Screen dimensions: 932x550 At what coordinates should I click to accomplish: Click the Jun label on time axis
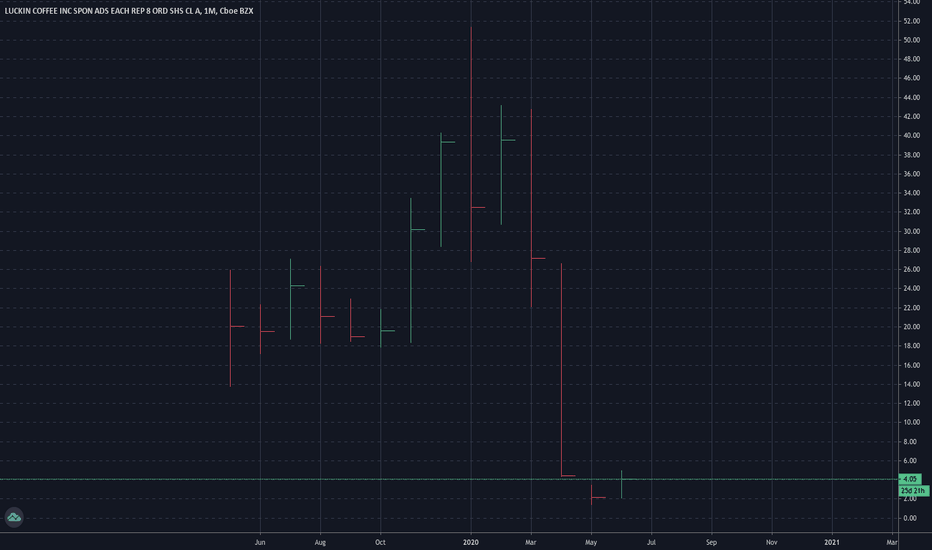pyautogui.click(x=260, y=542)
